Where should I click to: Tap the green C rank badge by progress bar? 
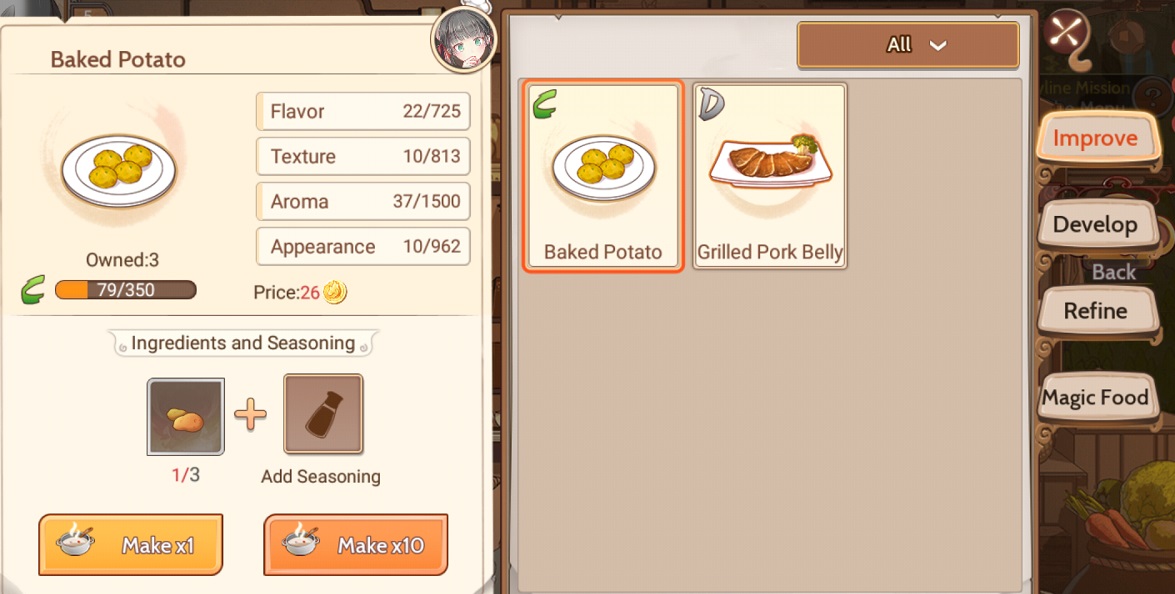pyautogui.click(x=33, y=290)
